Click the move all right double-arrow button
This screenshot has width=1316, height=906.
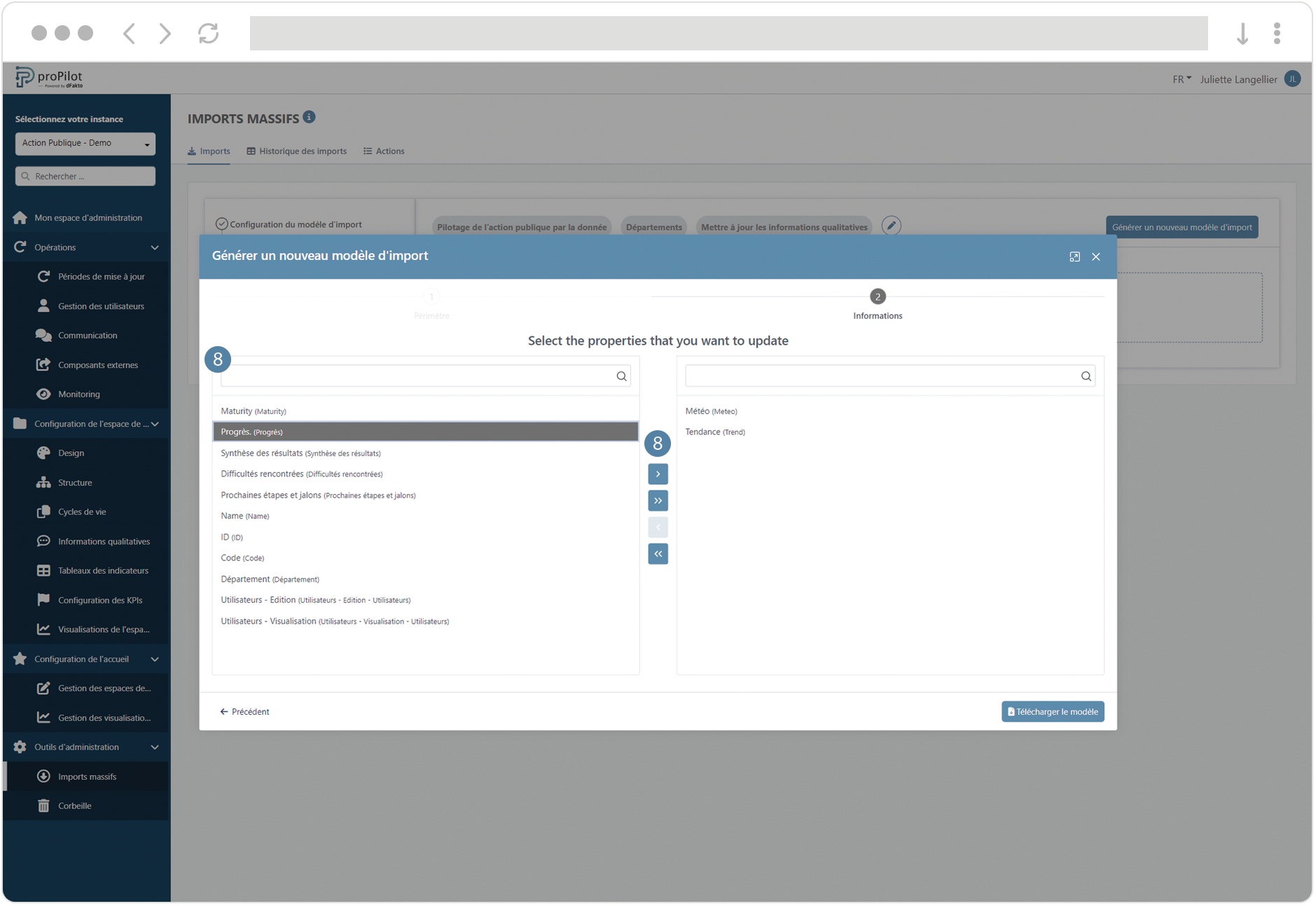click(x=657, y=501)
